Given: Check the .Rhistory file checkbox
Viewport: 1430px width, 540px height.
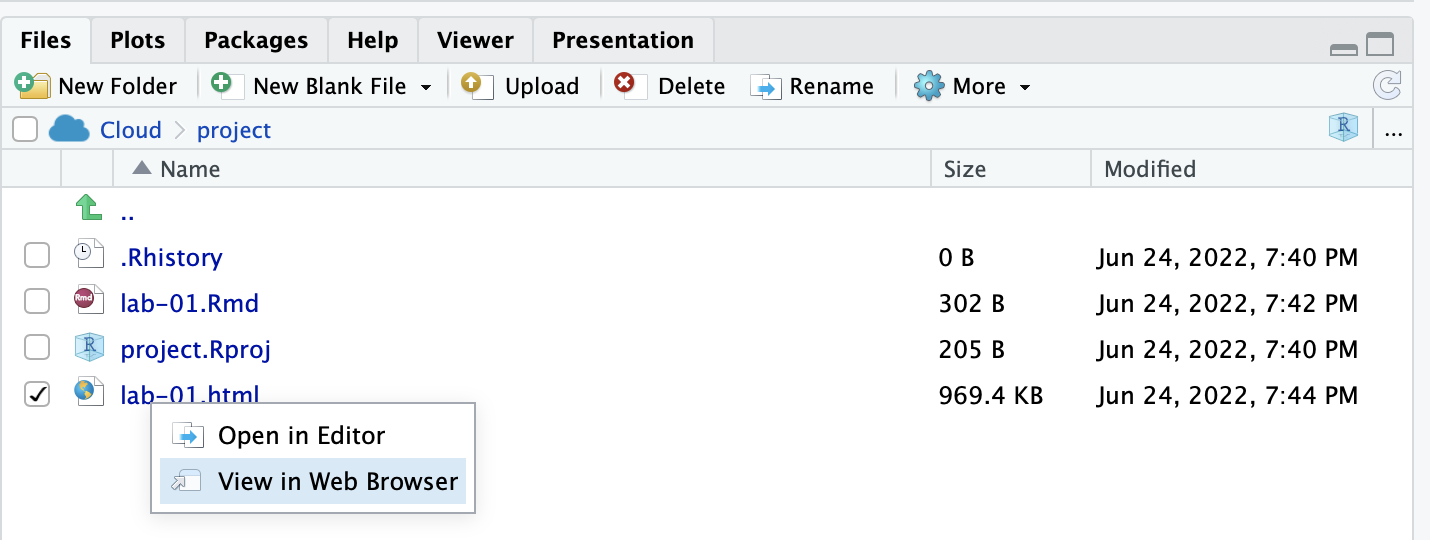Looking at the screenshot, I should point(37,257).
